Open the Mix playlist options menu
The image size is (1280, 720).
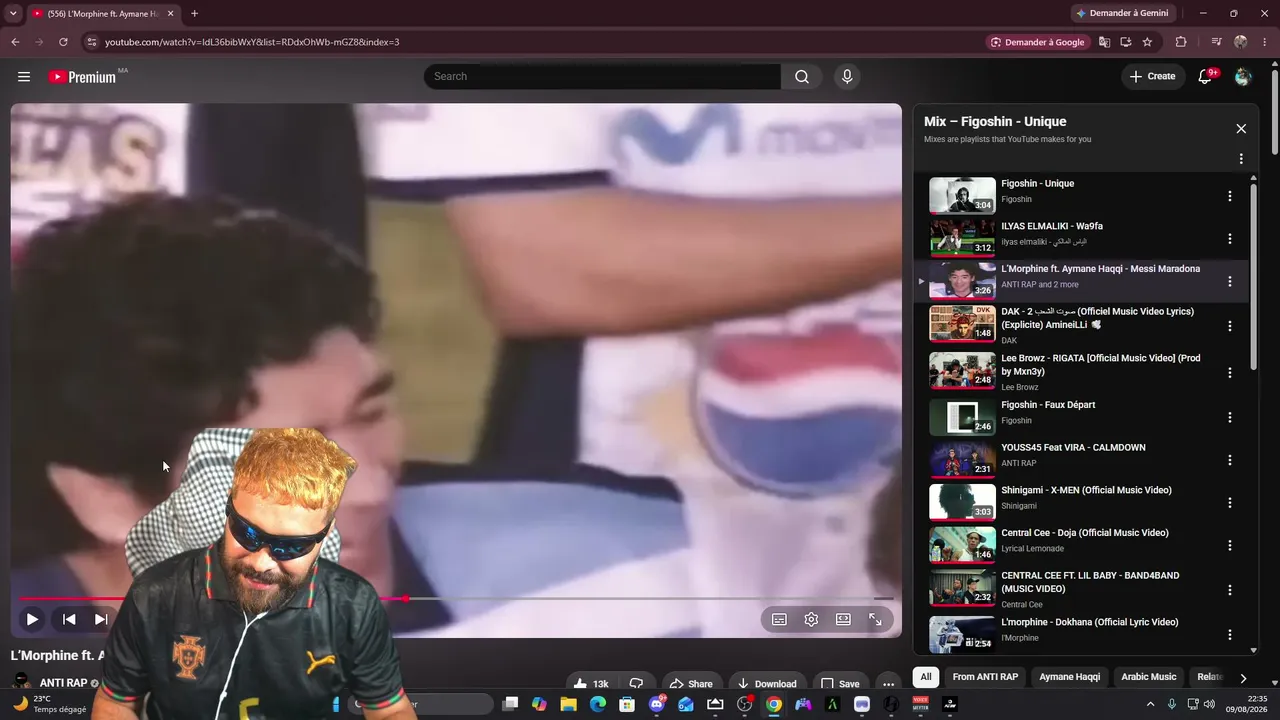(x=1241, y=159)
